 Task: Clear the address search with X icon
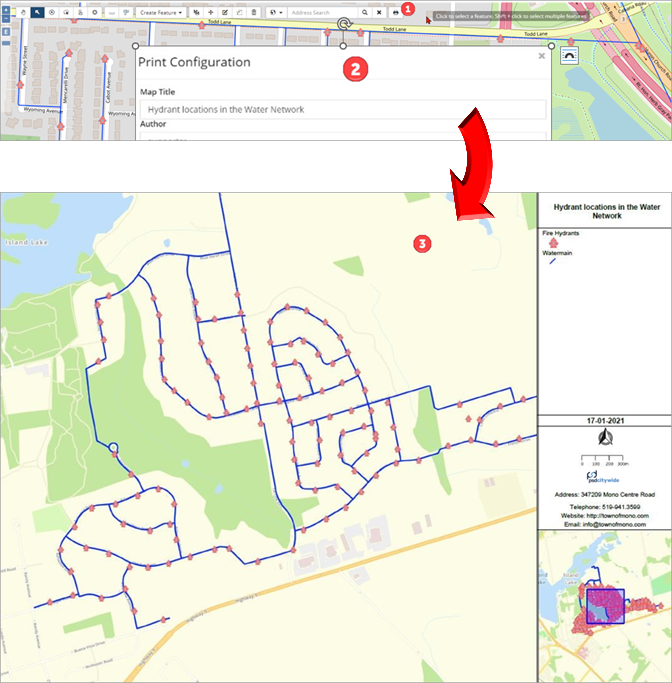(379, 13)
